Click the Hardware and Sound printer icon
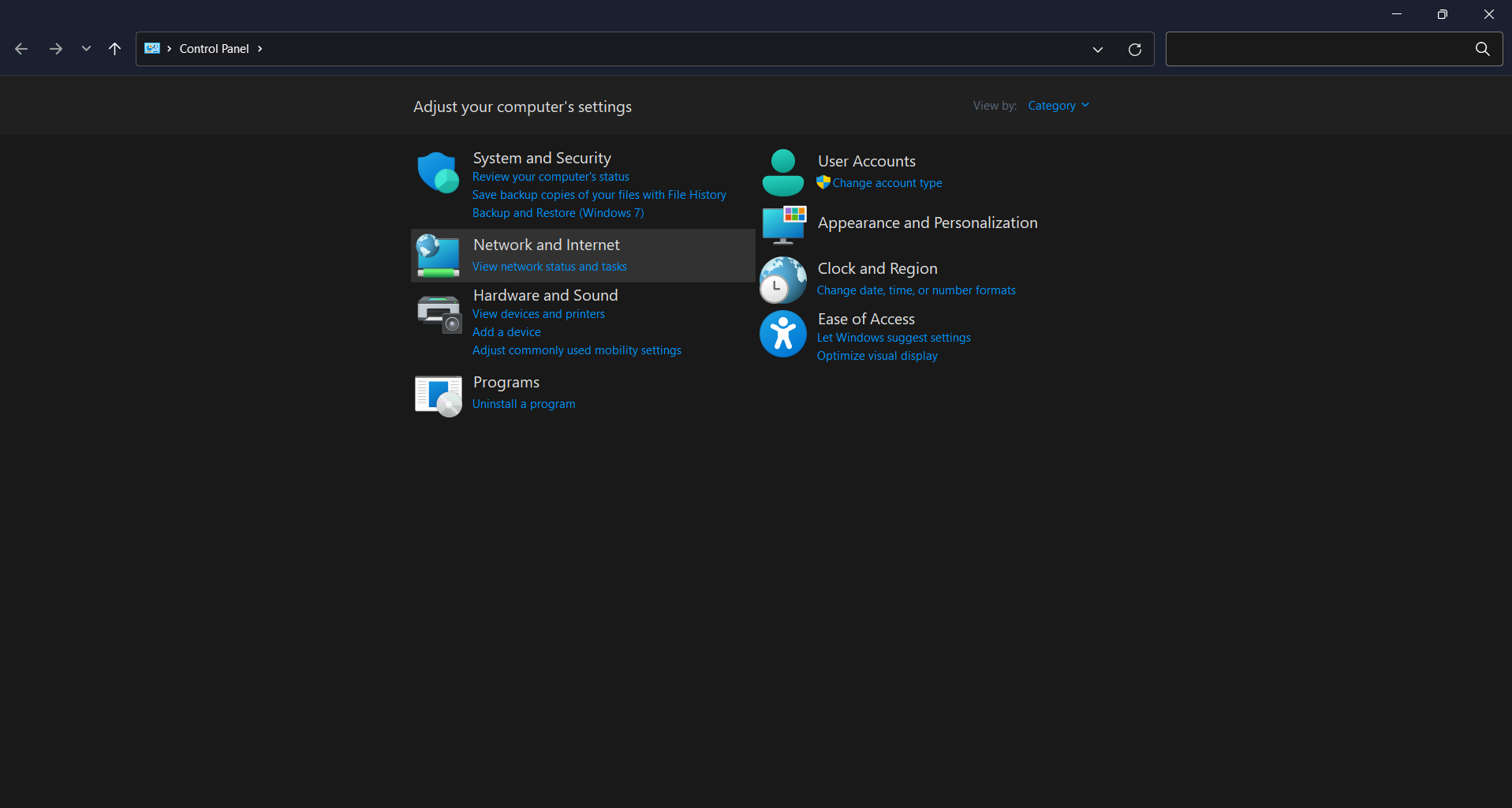 [438, 313]
